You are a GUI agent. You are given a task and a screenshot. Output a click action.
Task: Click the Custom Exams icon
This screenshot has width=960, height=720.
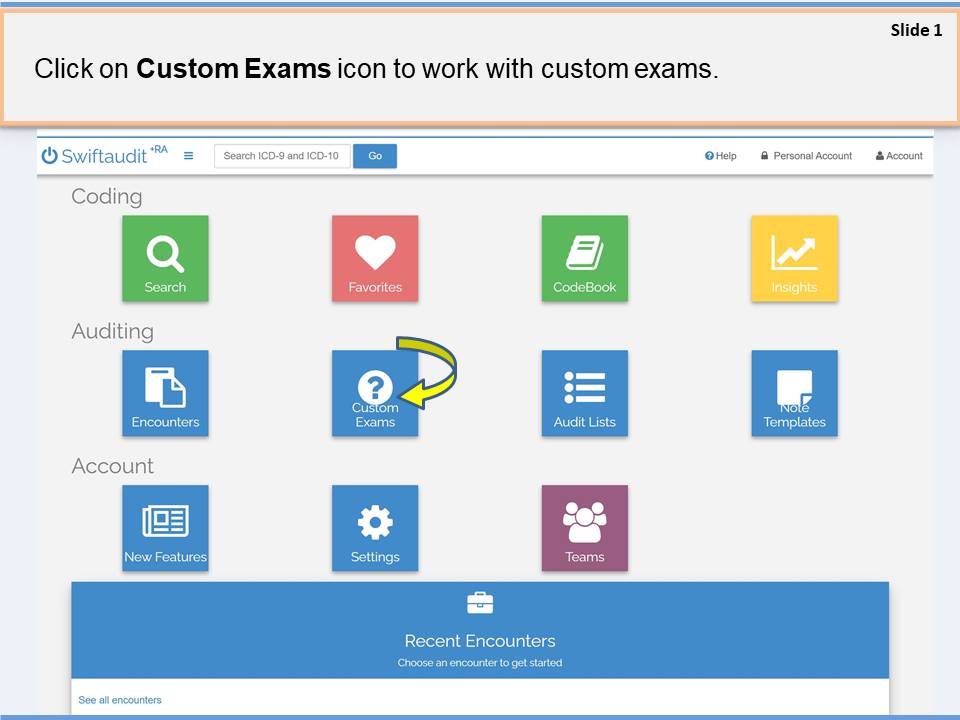tap(375, 394)
